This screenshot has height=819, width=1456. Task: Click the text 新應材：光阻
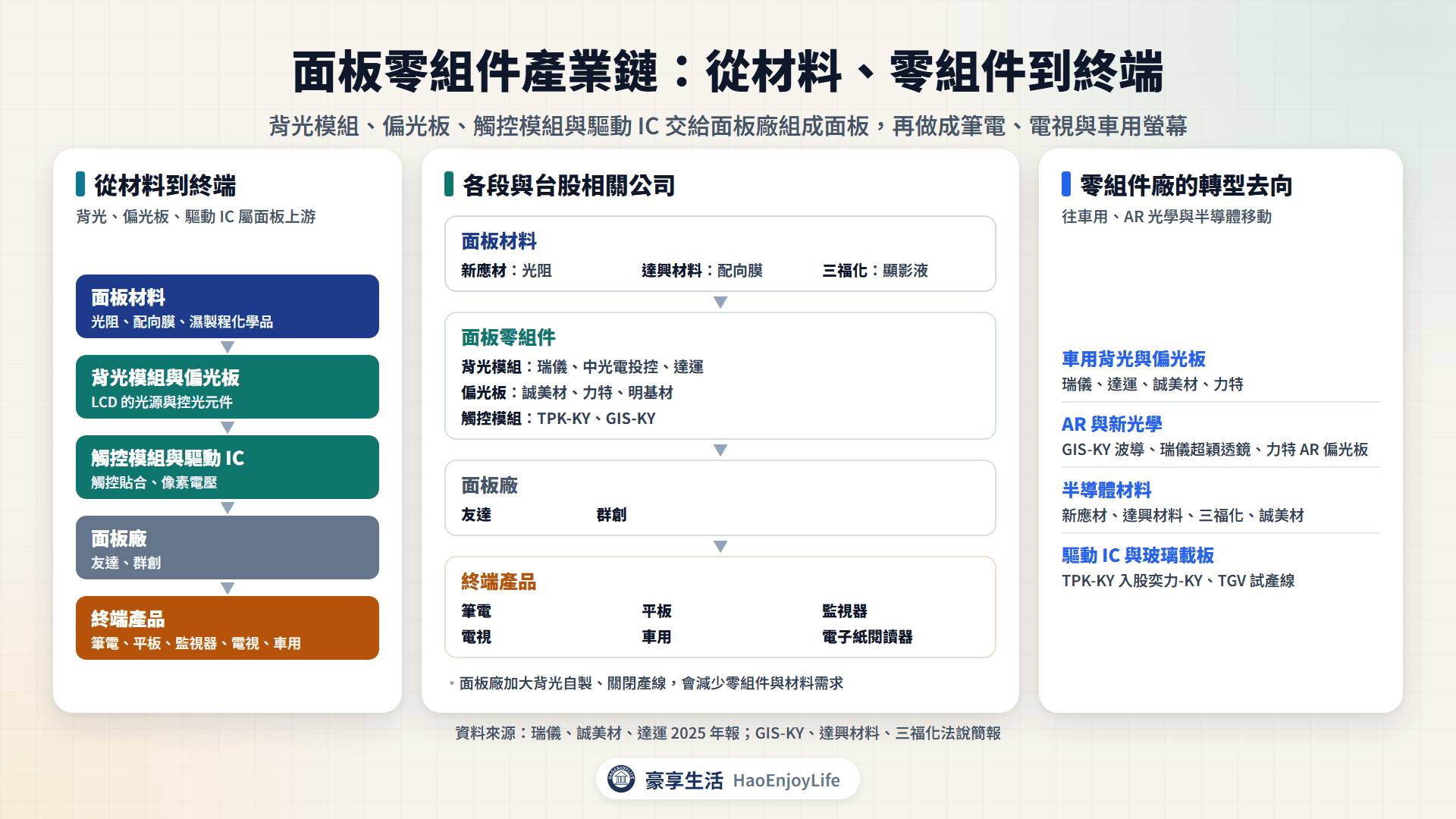pos(507,271)
